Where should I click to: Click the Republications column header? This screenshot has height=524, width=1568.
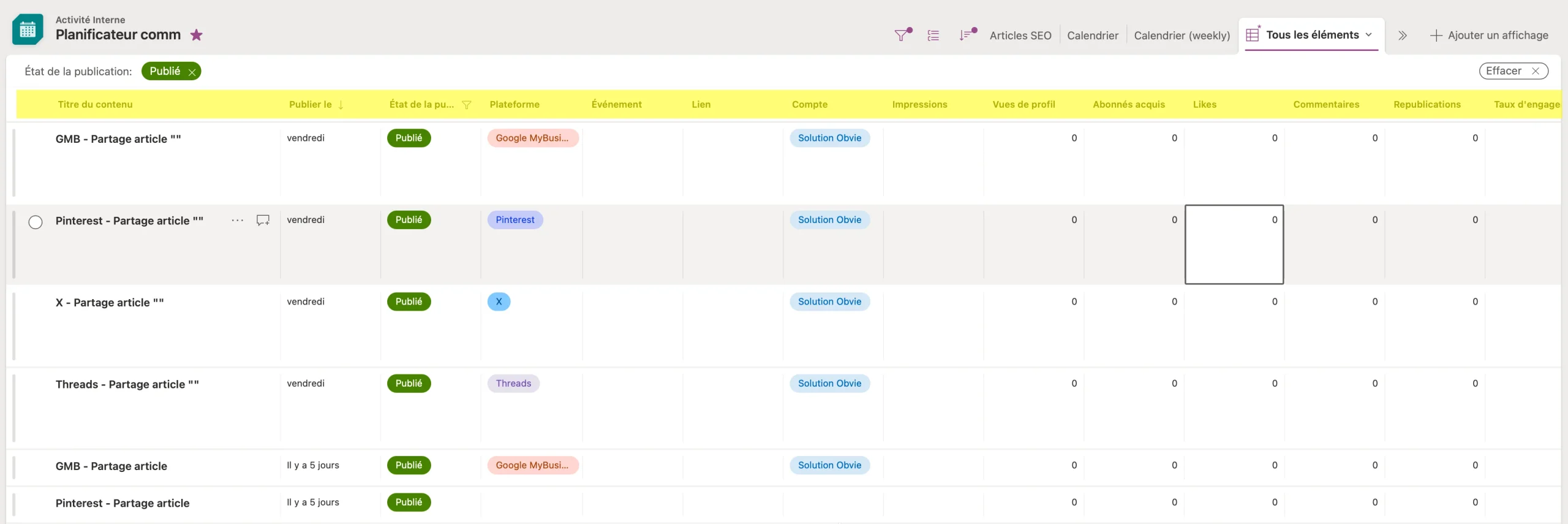(1427, 104)
